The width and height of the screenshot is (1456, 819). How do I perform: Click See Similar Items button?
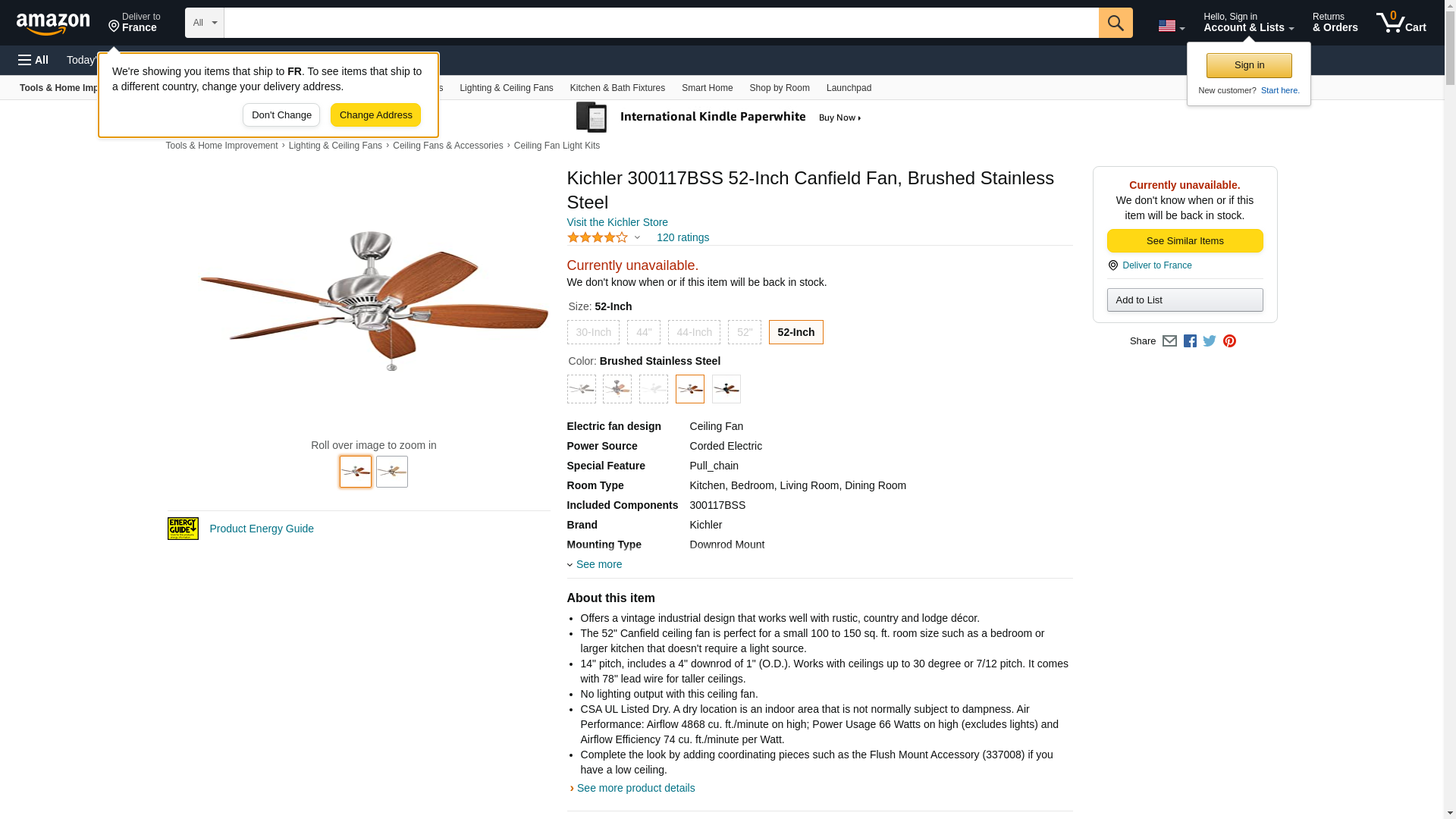pos(1185,241)
